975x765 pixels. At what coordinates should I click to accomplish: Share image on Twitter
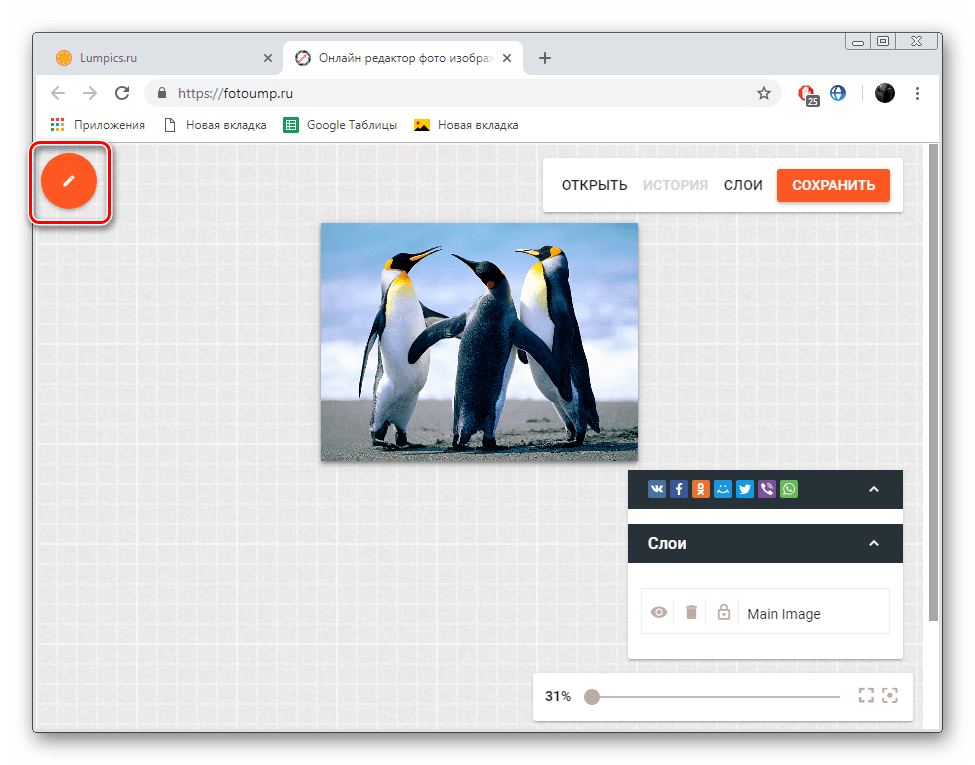[x=745, y=489]
